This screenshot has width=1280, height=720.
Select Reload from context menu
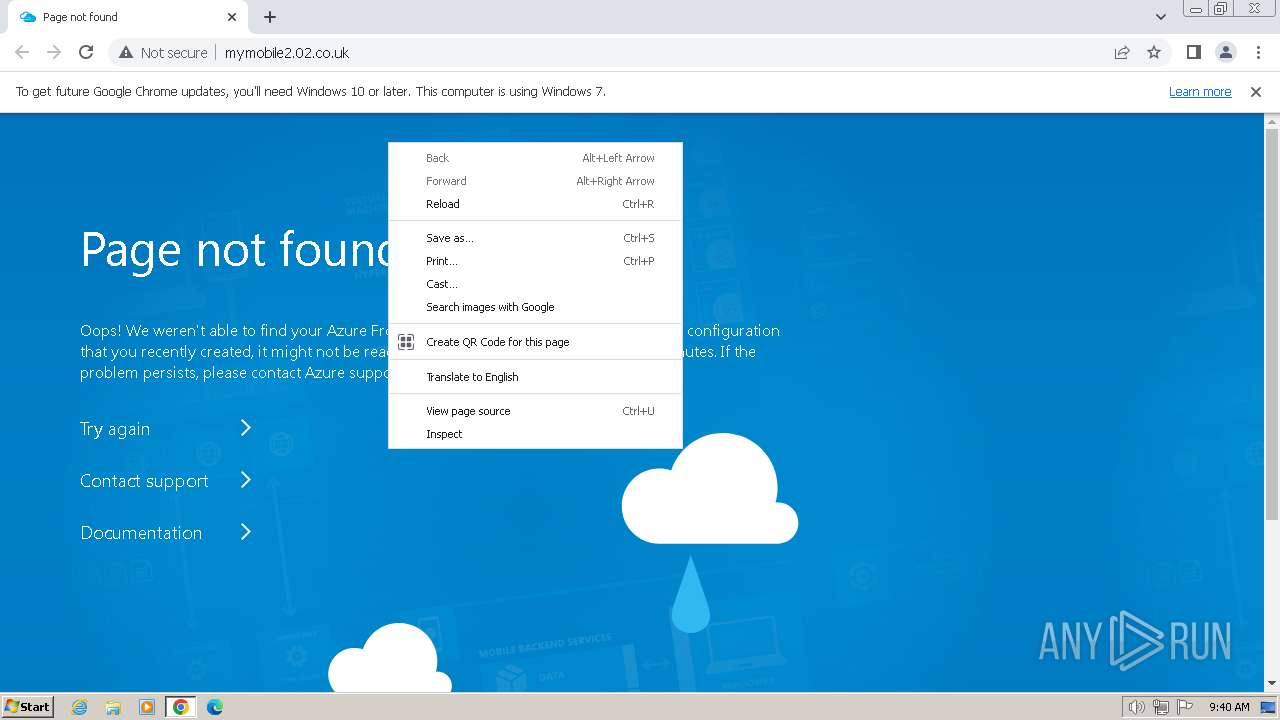(x=535, y=204)
